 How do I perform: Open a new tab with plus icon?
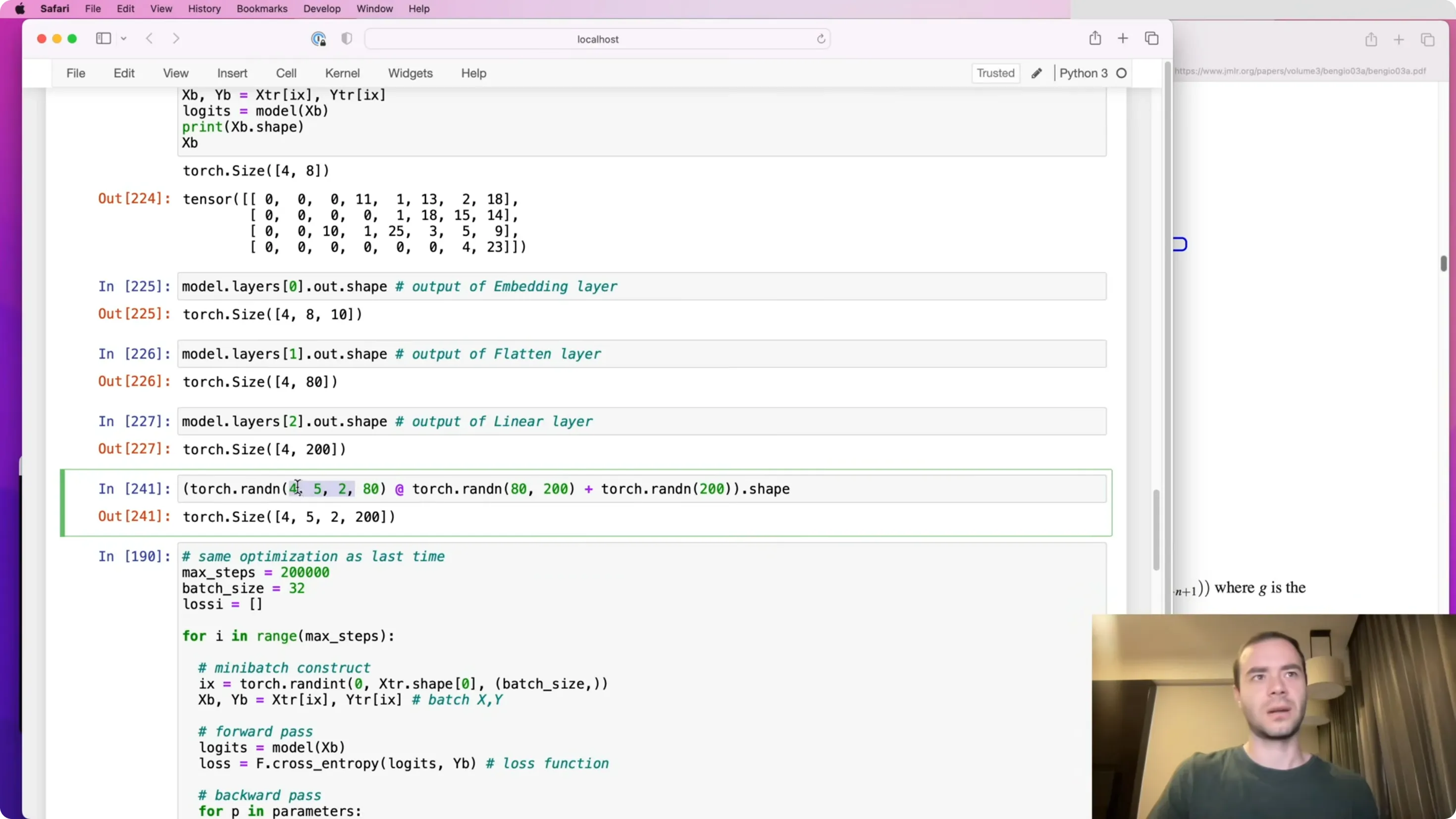[1123, 39]
